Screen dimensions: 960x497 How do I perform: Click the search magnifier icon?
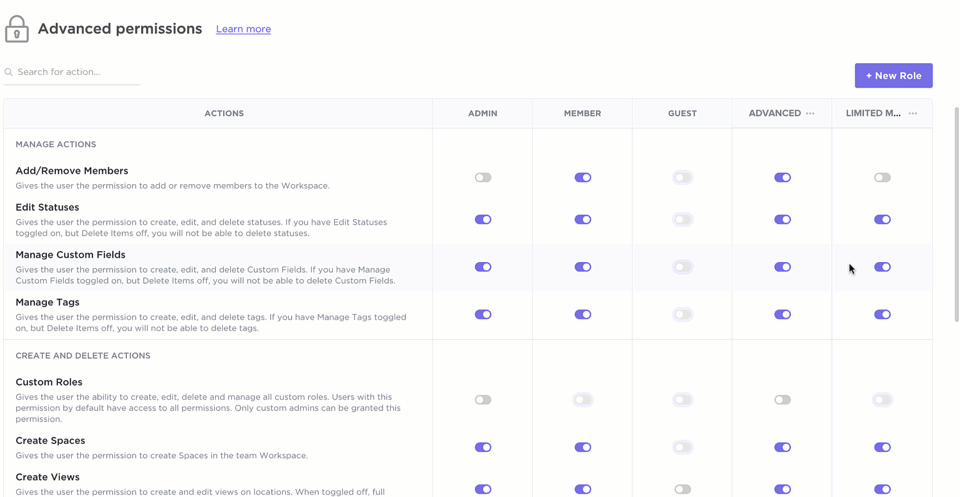pos(9,72)
